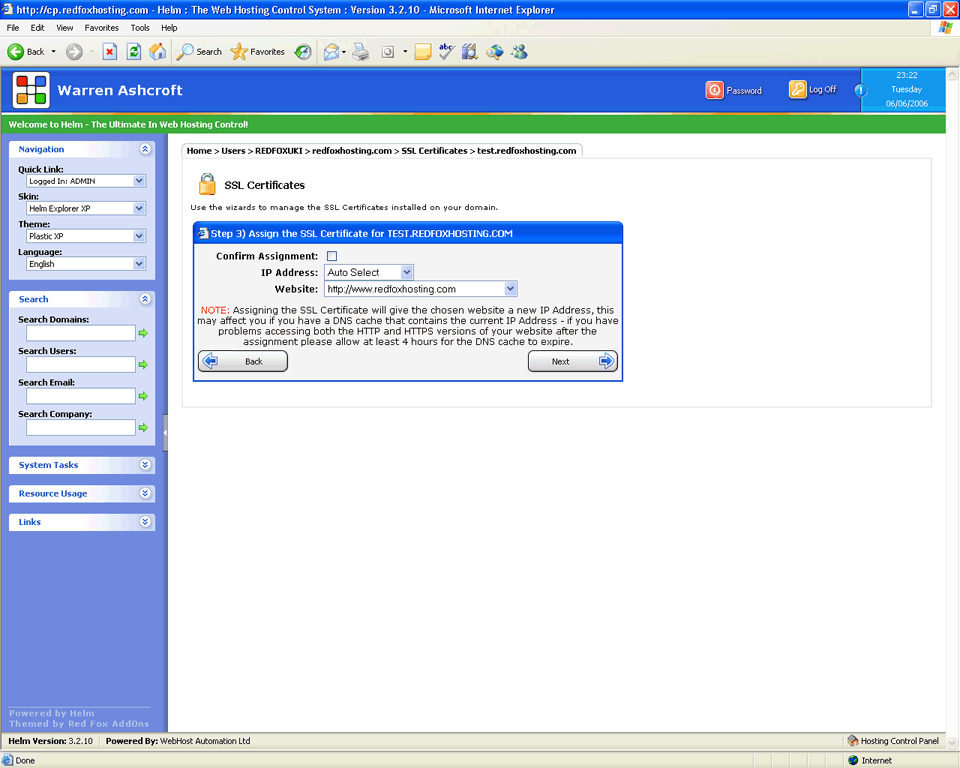Click the Hosting Control Panel status icon
This screenshot has width=960, height=768.
pyautogui.click(x=852, y=740)
